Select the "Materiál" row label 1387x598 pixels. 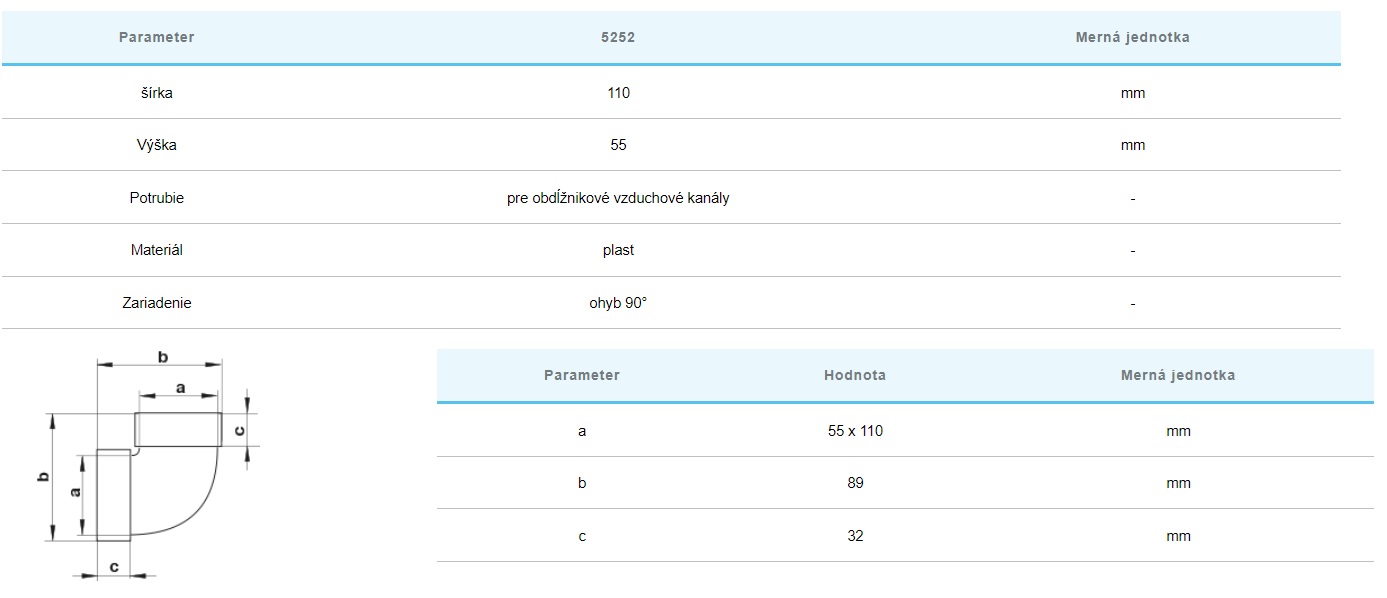click(157, 250)
